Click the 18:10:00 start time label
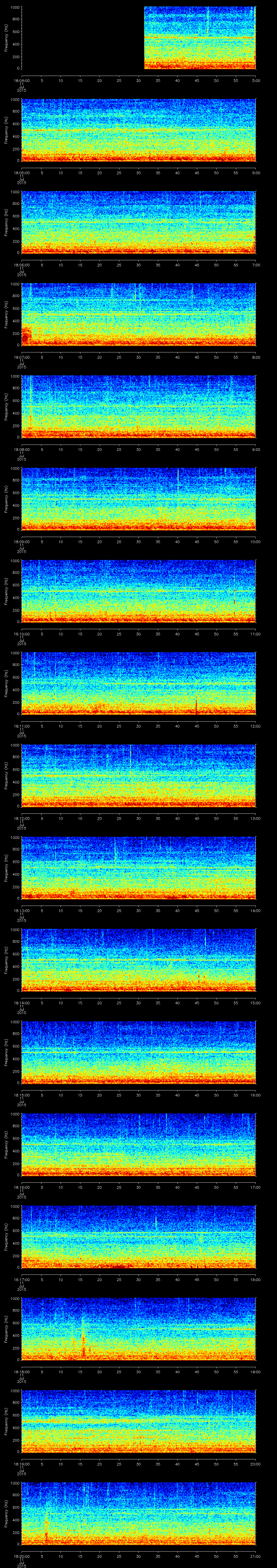 pos(21,634)
